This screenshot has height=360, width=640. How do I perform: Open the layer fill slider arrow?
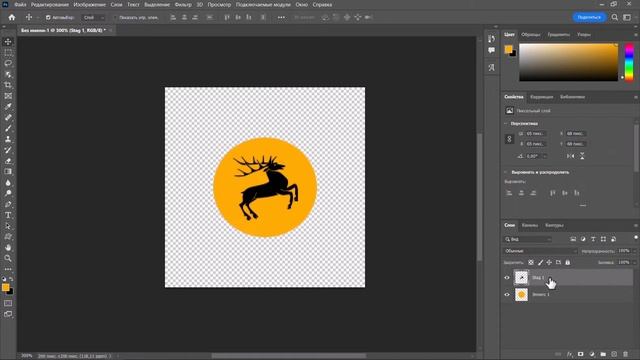634,262
